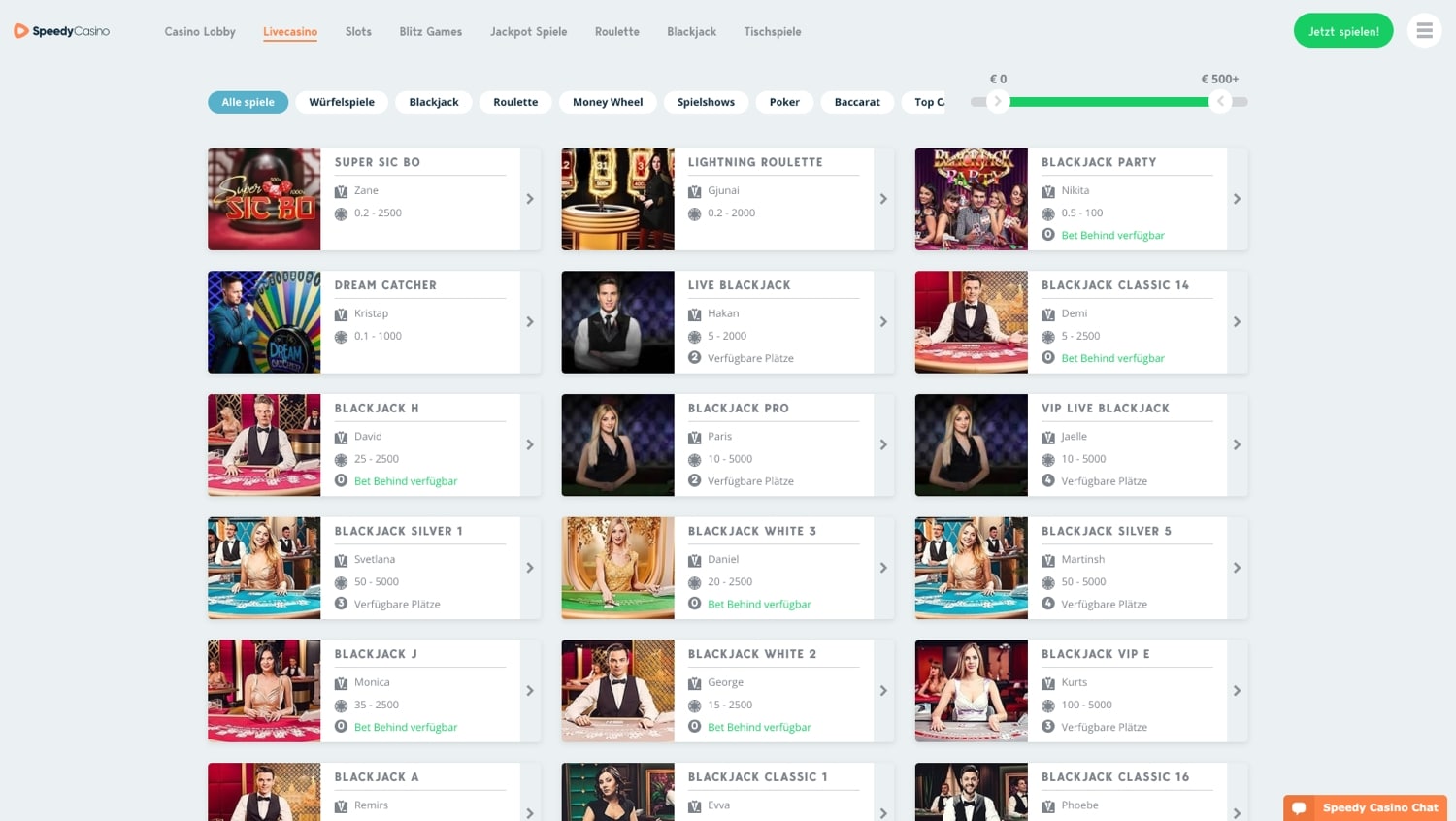The width and height of the screenshot is (1456, 821).
Task: Filter games by Spielshows
Action: (706, 102)
